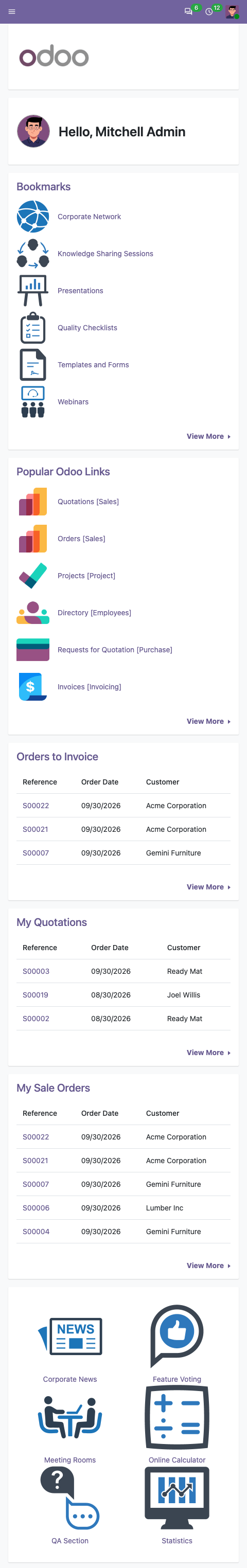Open S00021 in Orders to Invoice
This screenshot has width=247, height=1568.
point(36,830)
